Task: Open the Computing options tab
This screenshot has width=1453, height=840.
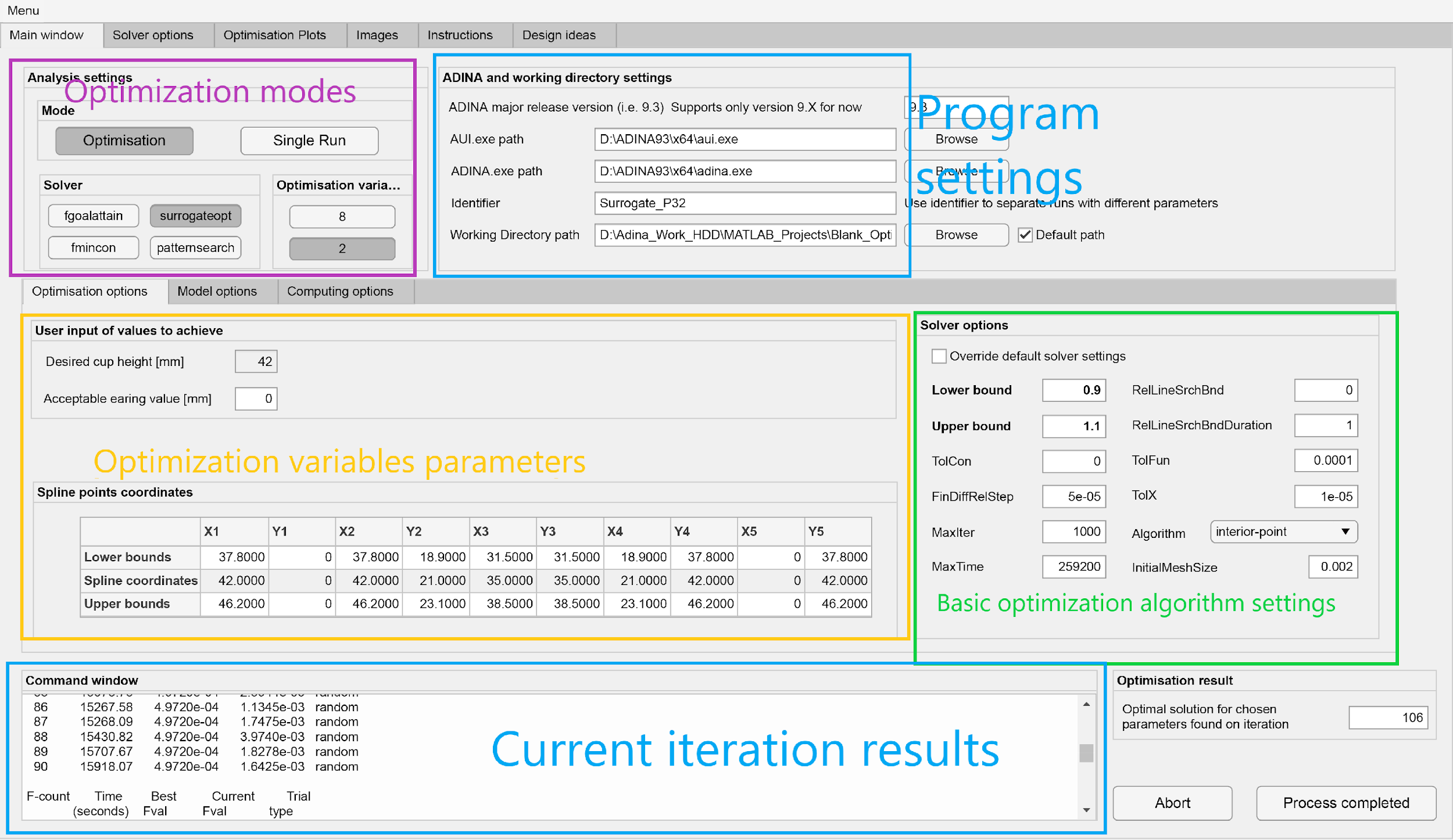Action: point(340,291)
